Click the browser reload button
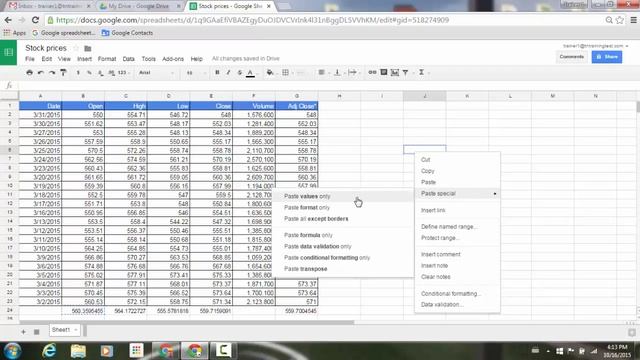Viewport: 640px width, 360px height. 36,20
